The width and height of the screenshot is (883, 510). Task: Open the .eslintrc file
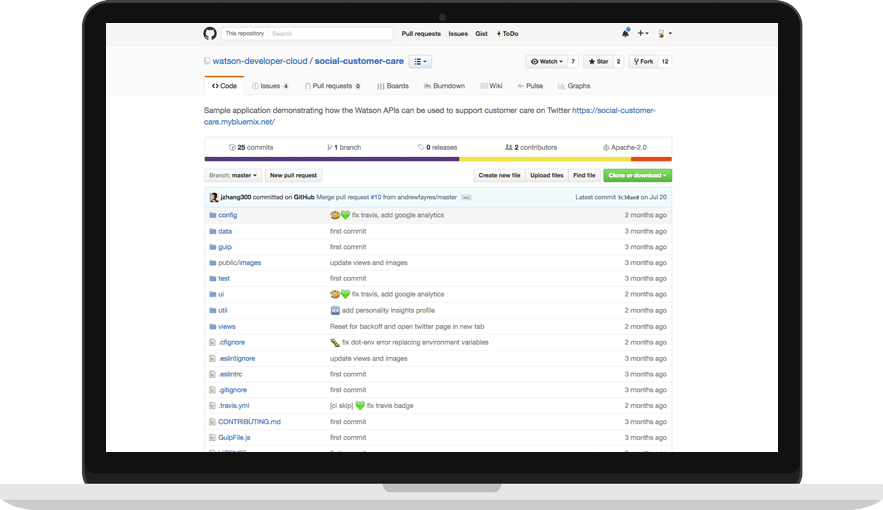(x=230, y=374)
